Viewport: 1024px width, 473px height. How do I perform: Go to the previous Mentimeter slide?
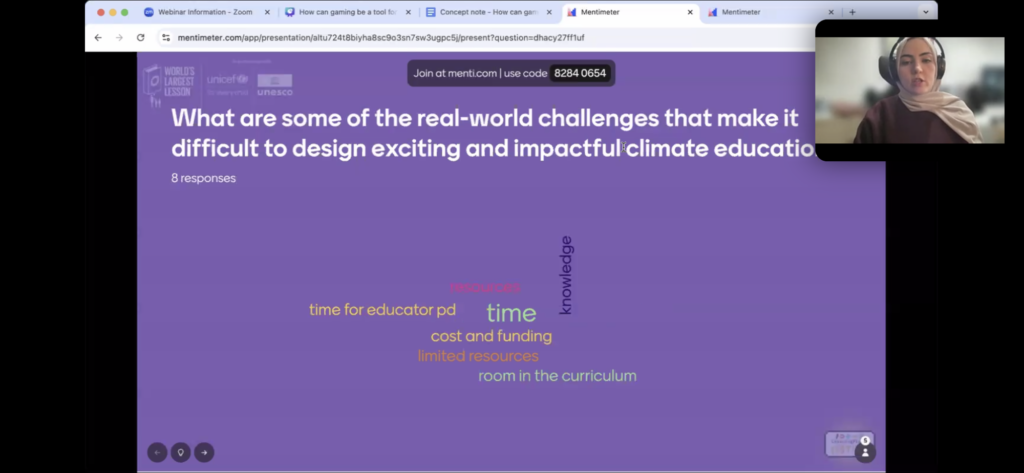pyautogui.click(x=157, y=452)
